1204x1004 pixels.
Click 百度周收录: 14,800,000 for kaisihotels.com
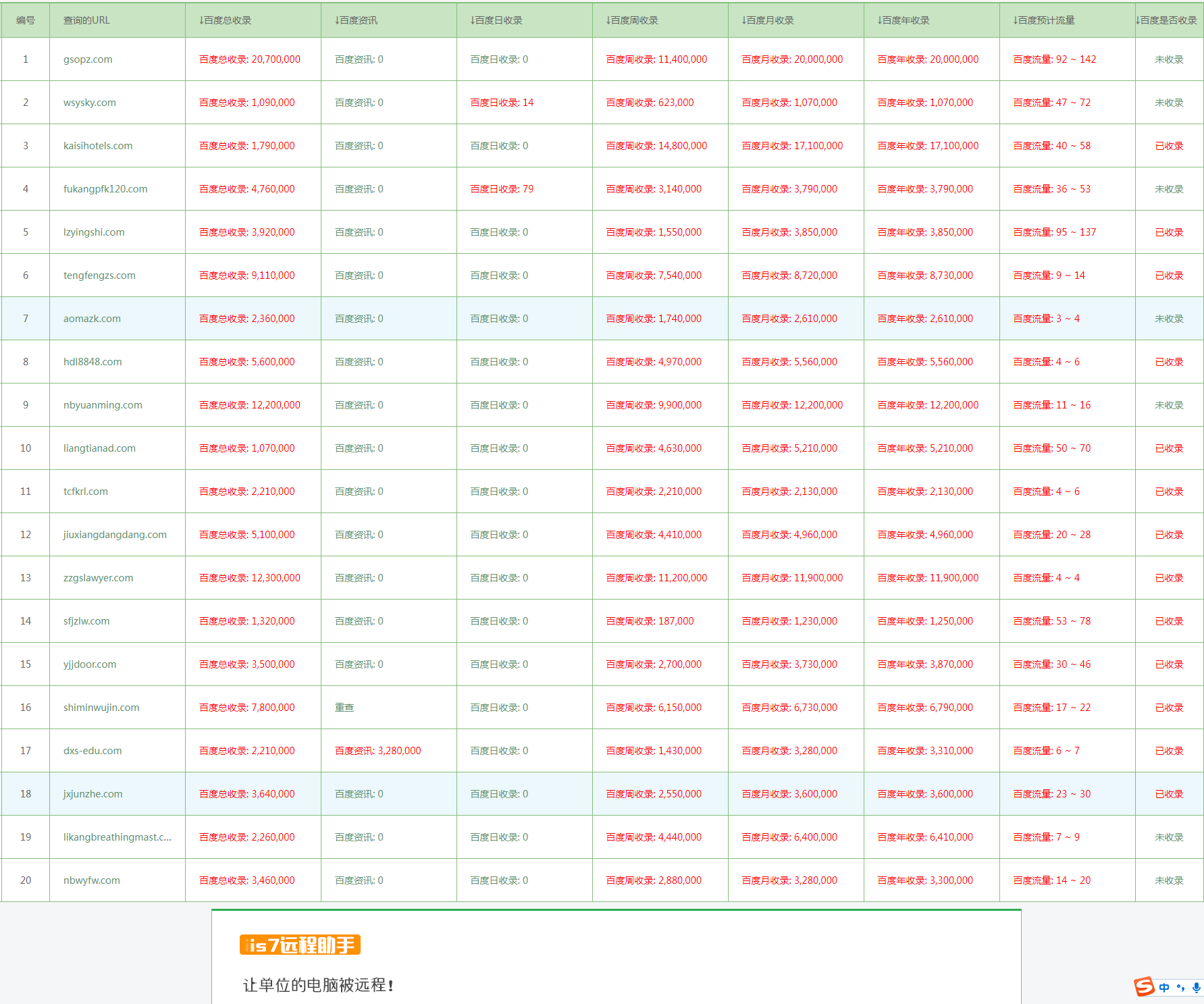coord(656,146)
